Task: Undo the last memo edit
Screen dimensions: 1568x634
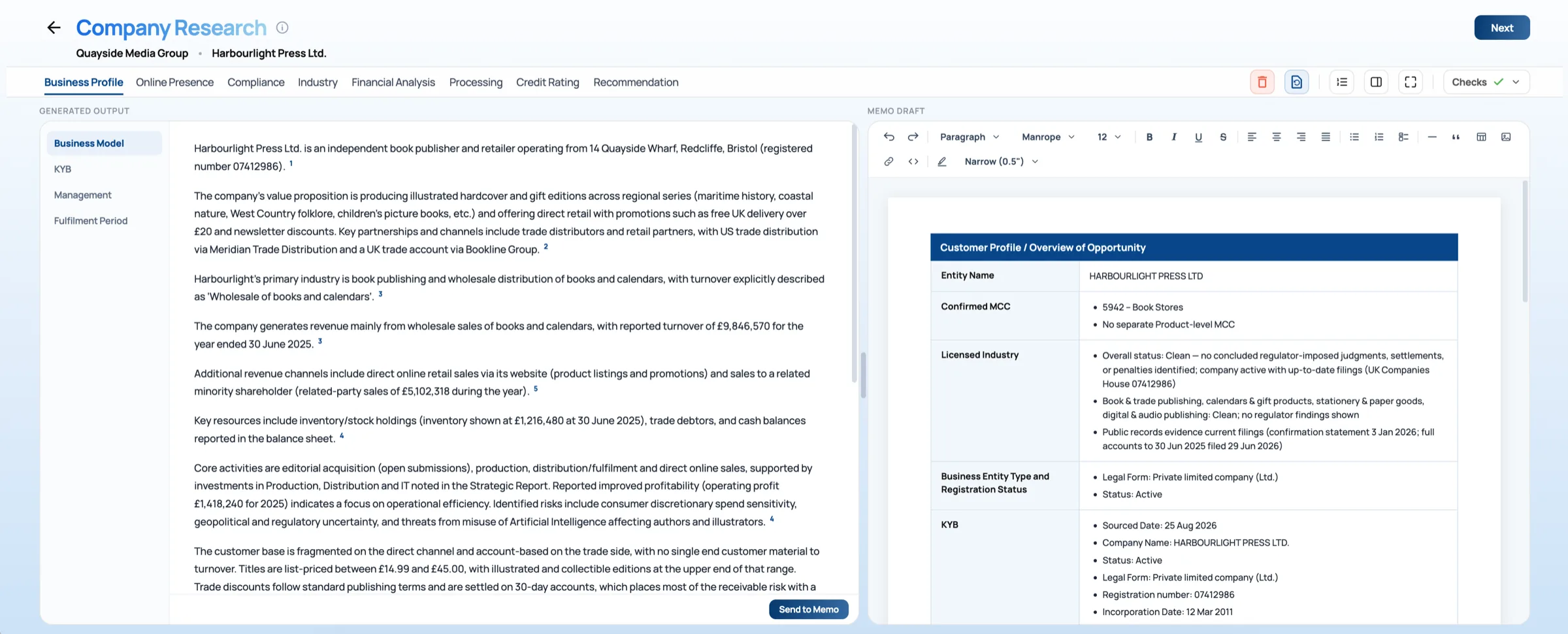Action: (889, 137)
